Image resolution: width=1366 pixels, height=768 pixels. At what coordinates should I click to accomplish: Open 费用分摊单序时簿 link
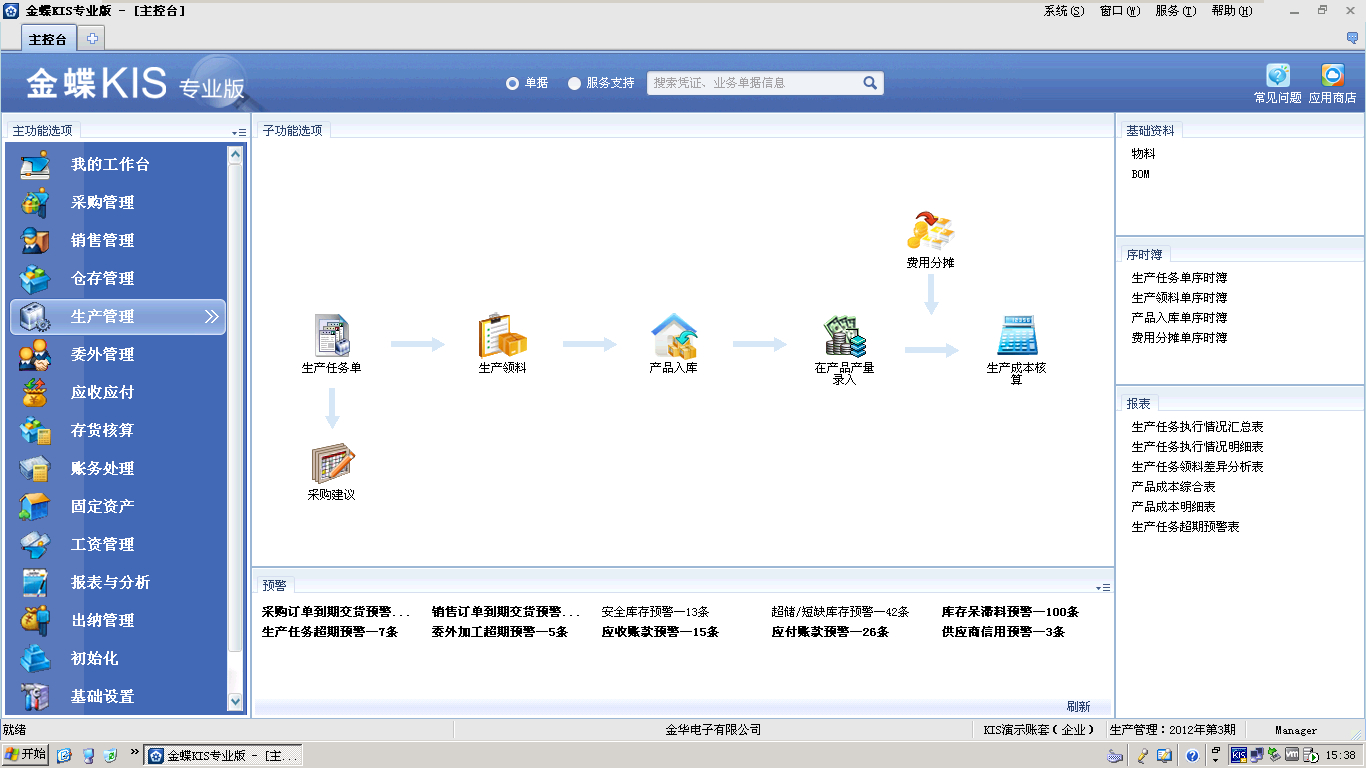coord(1179,338)
